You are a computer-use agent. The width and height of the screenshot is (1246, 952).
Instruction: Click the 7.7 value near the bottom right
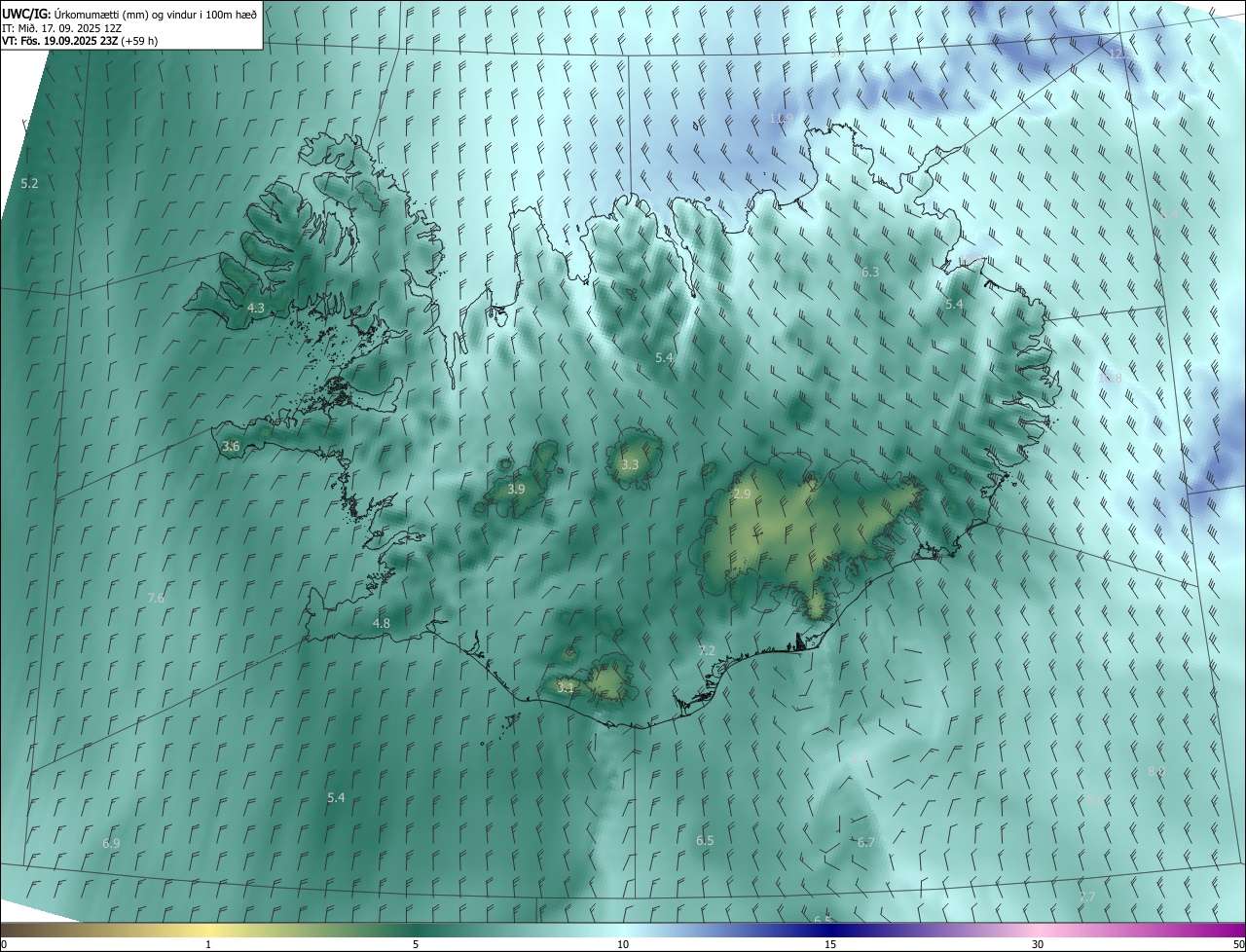click(1087, 897)
